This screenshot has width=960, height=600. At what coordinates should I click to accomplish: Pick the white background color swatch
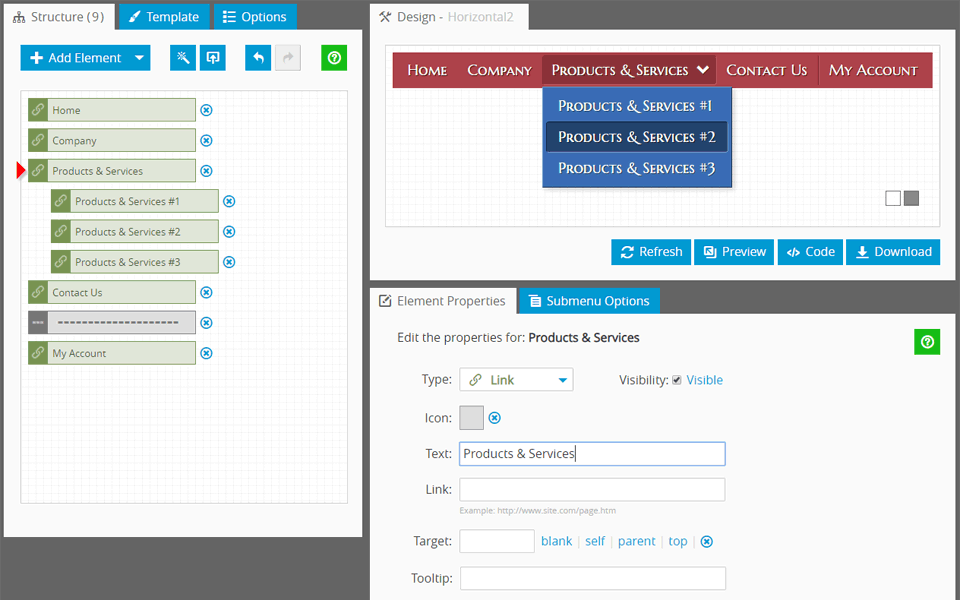click(893, 198)
